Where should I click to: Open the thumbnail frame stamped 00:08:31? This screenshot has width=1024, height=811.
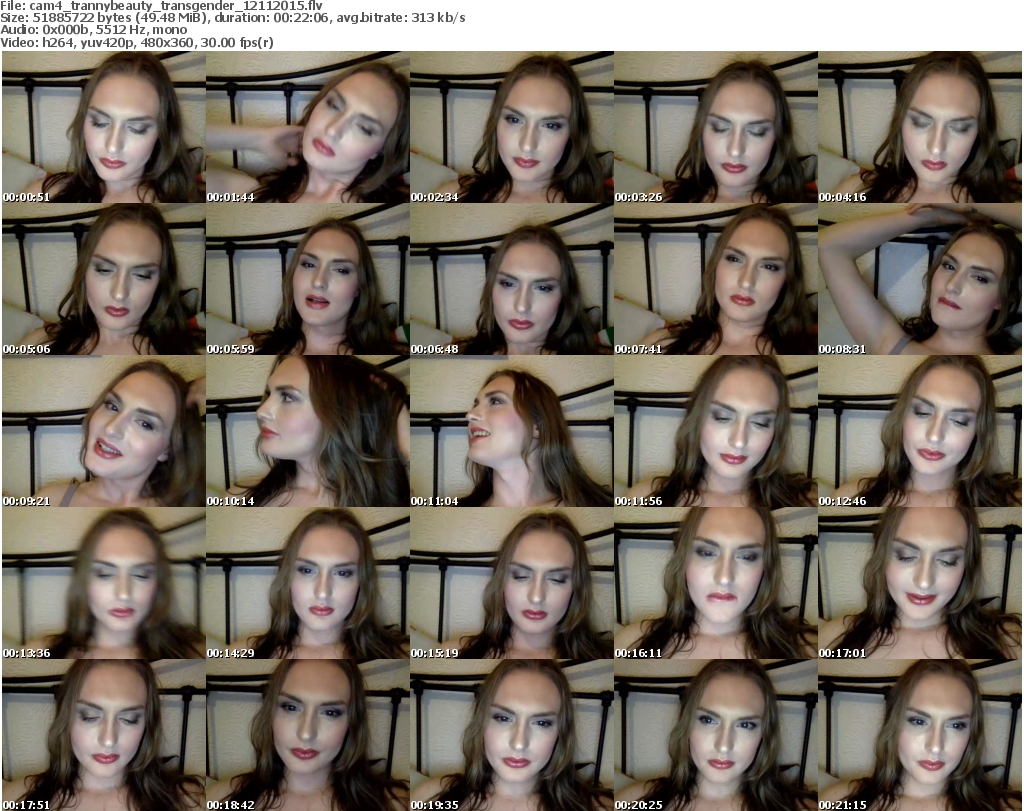pos(920,279)
